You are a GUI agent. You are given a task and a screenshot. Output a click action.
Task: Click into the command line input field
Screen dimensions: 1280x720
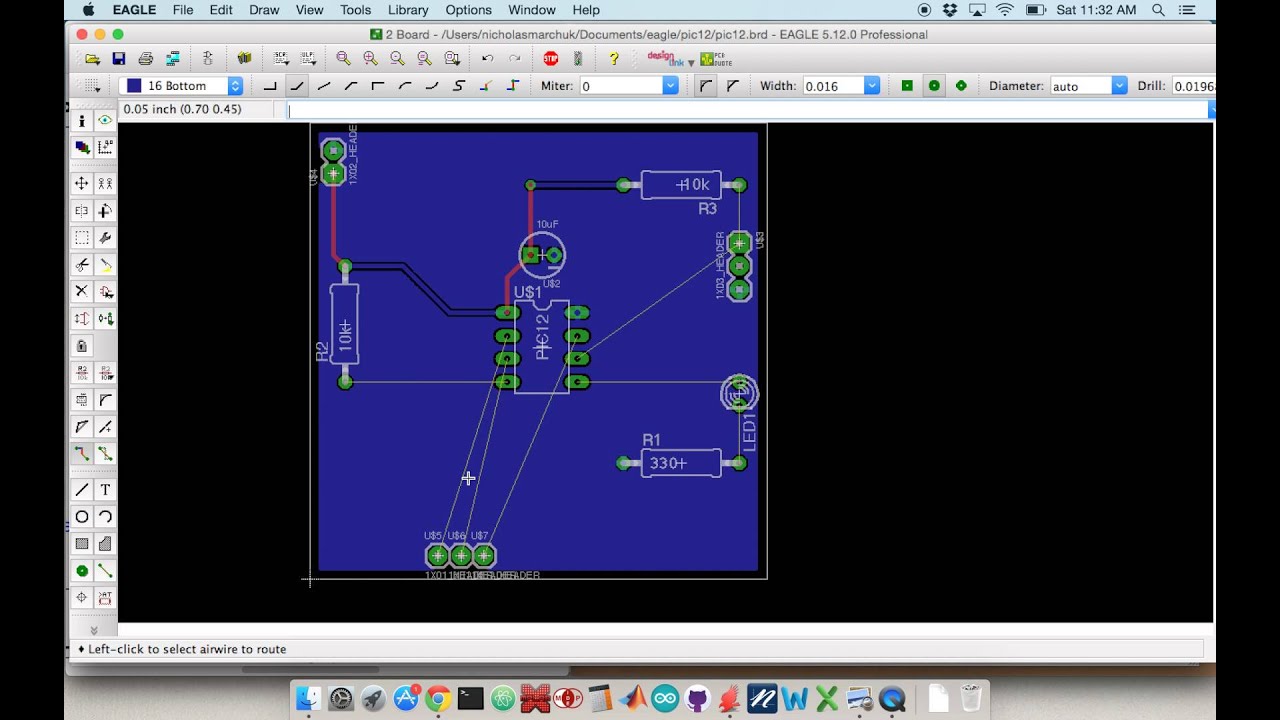tap(747, 110)
